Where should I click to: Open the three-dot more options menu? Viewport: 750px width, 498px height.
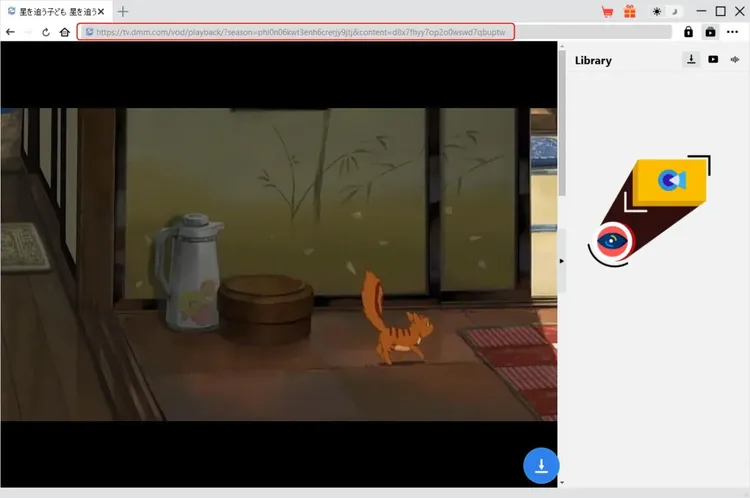[733, 32]
